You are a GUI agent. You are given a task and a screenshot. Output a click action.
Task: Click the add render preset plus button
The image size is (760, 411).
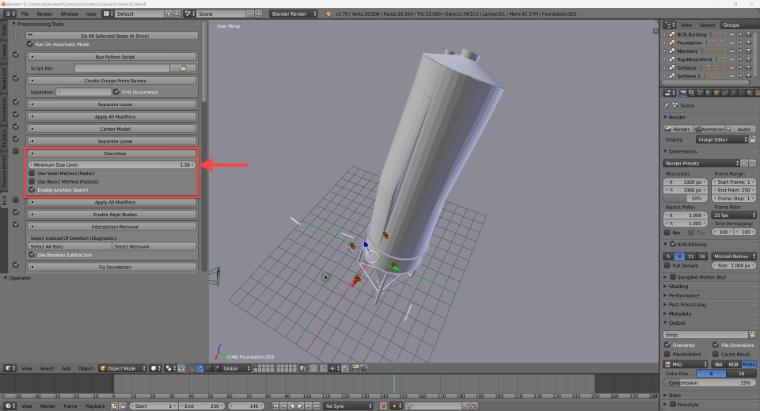pyautogui.click(x=745, y=163)
